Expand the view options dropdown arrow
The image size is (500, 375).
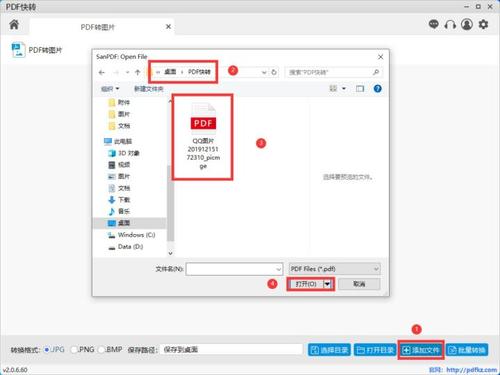click(x=344, y=88)
